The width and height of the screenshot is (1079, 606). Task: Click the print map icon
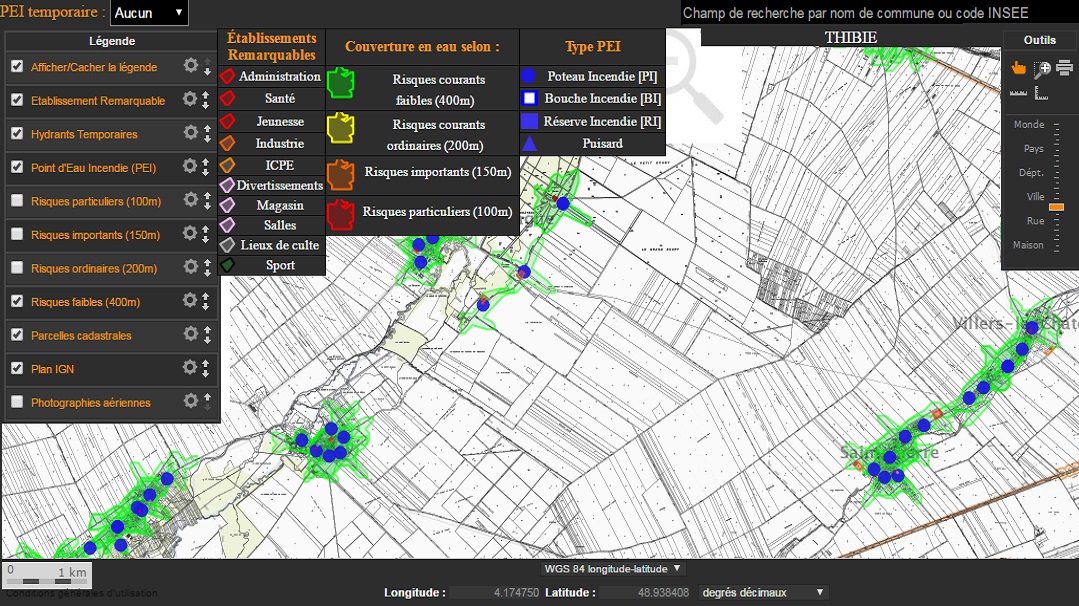pos(1064,68)
